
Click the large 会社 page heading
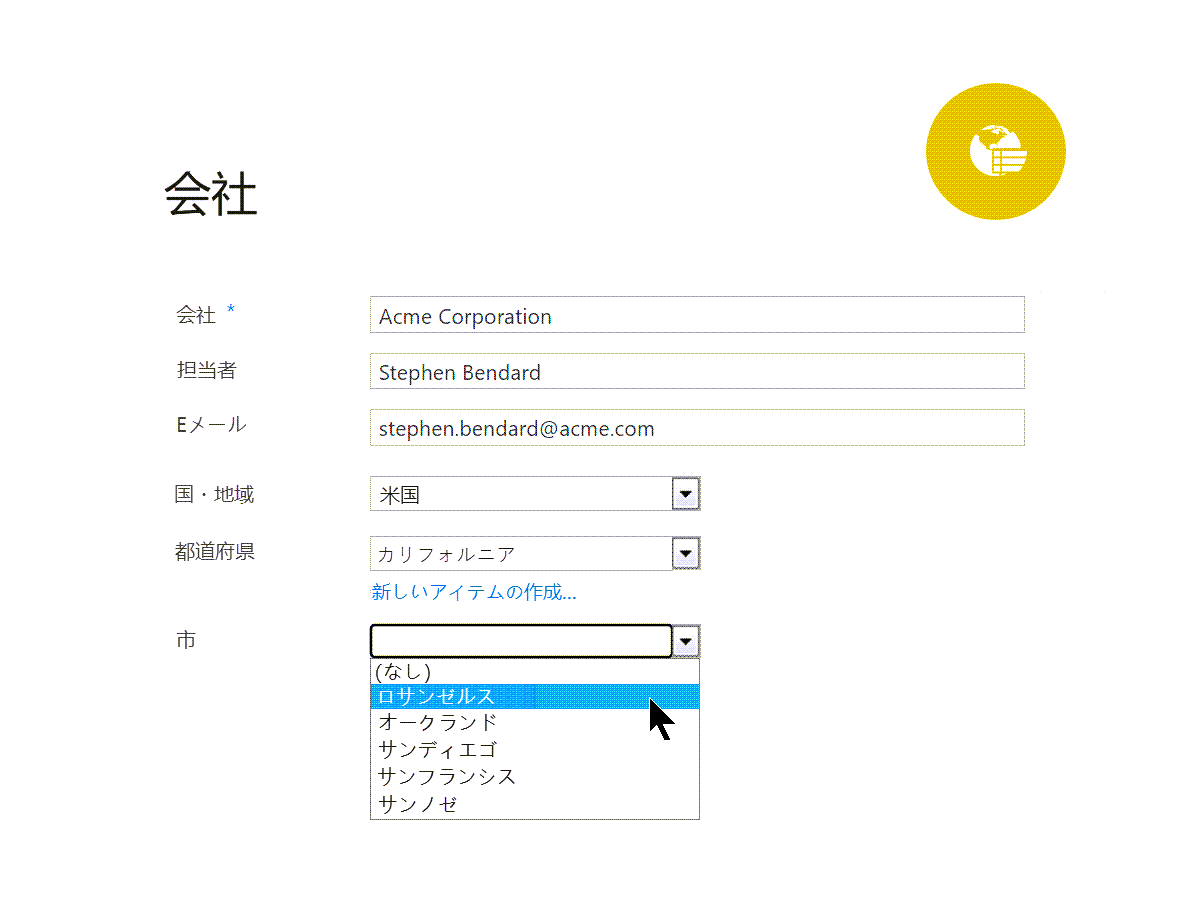[x=211, y=193]
